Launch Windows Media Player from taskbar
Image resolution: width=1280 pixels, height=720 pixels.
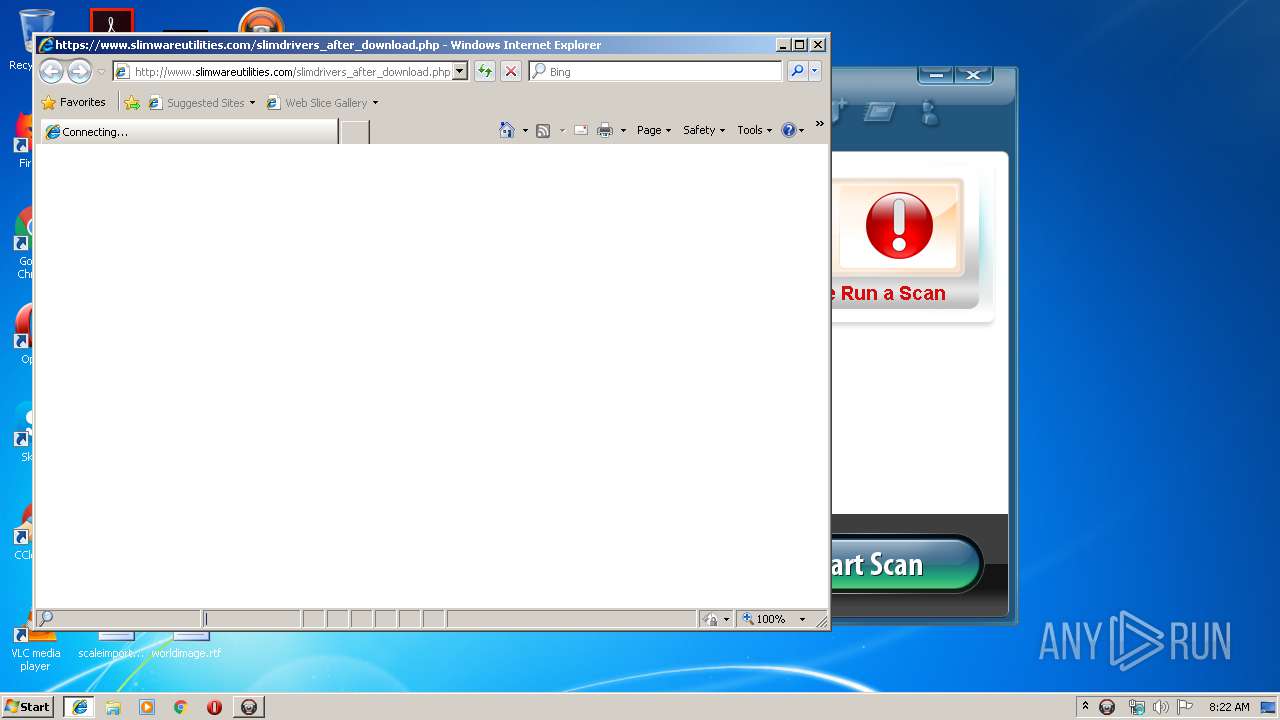point(147,707)
